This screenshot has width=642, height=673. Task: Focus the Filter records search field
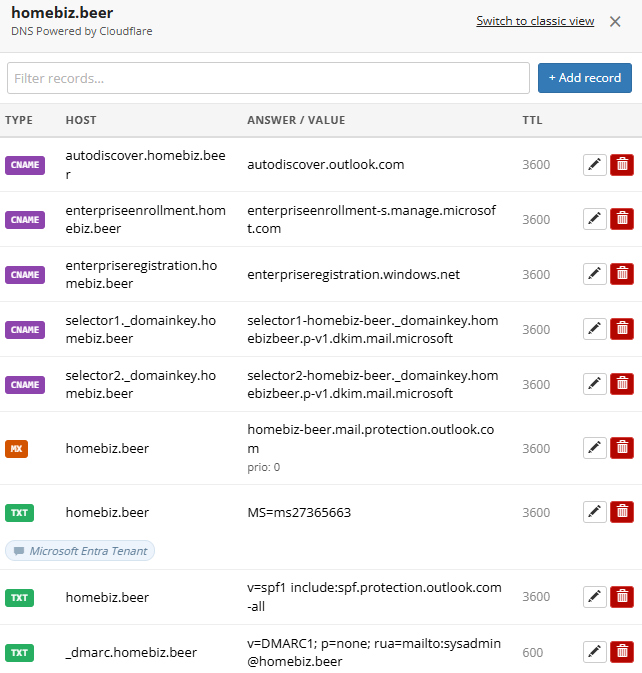point(268,78)
